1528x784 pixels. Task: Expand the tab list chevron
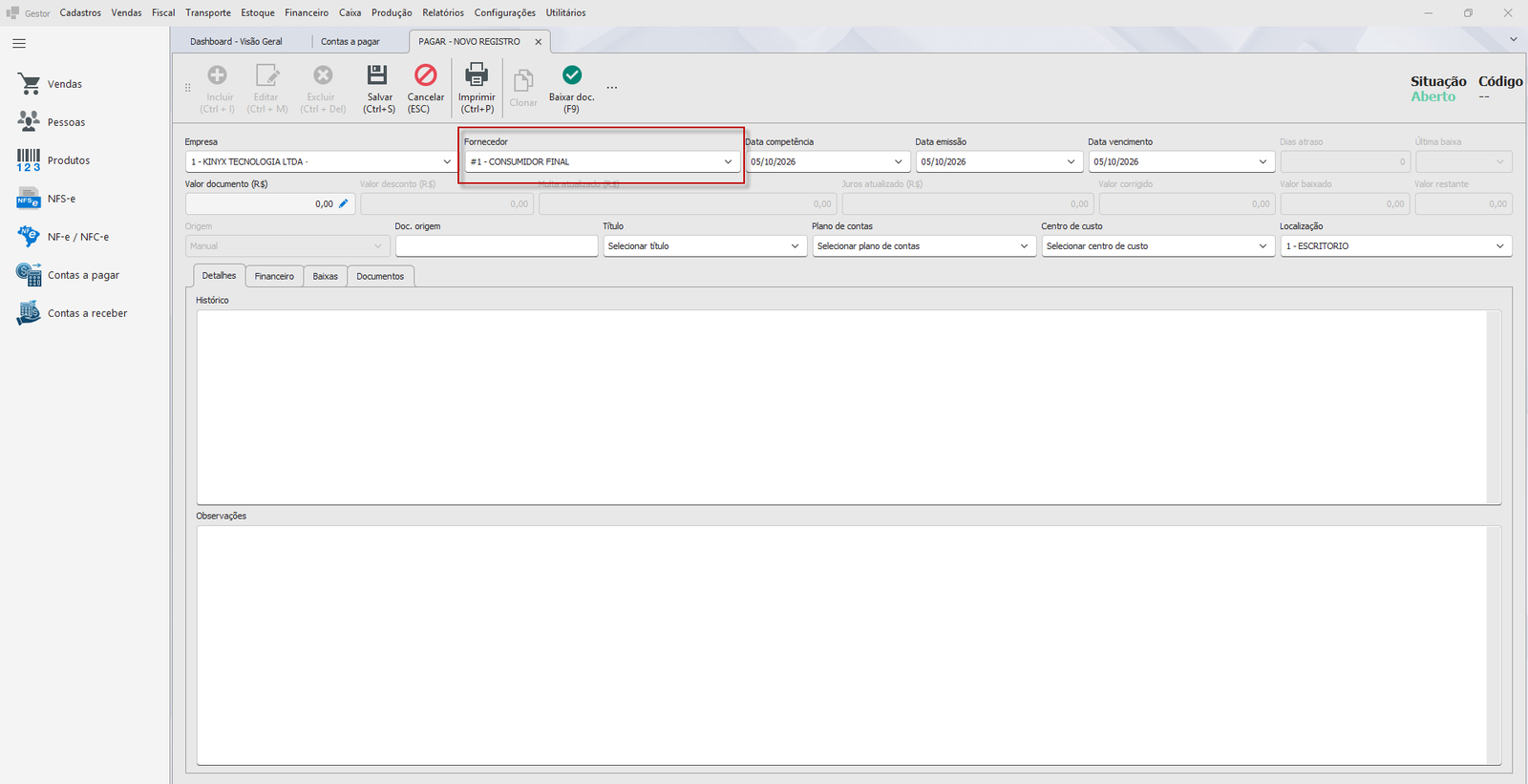point(1514,39)
